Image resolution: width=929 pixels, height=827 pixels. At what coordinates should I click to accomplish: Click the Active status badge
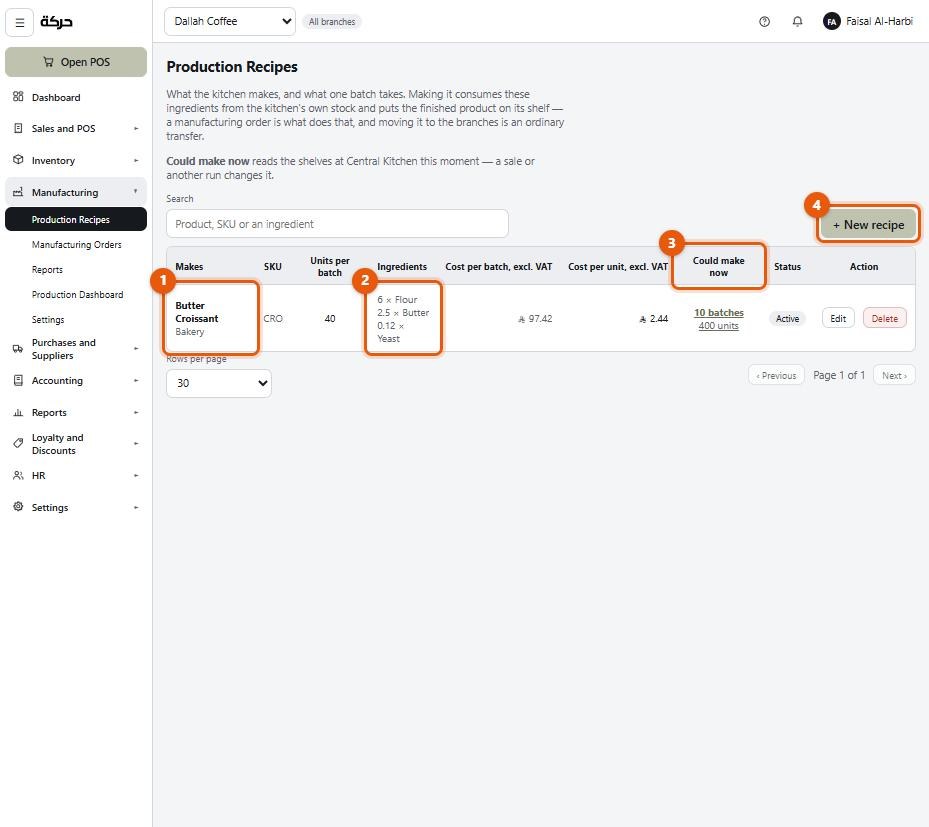(x=787, y=318)
